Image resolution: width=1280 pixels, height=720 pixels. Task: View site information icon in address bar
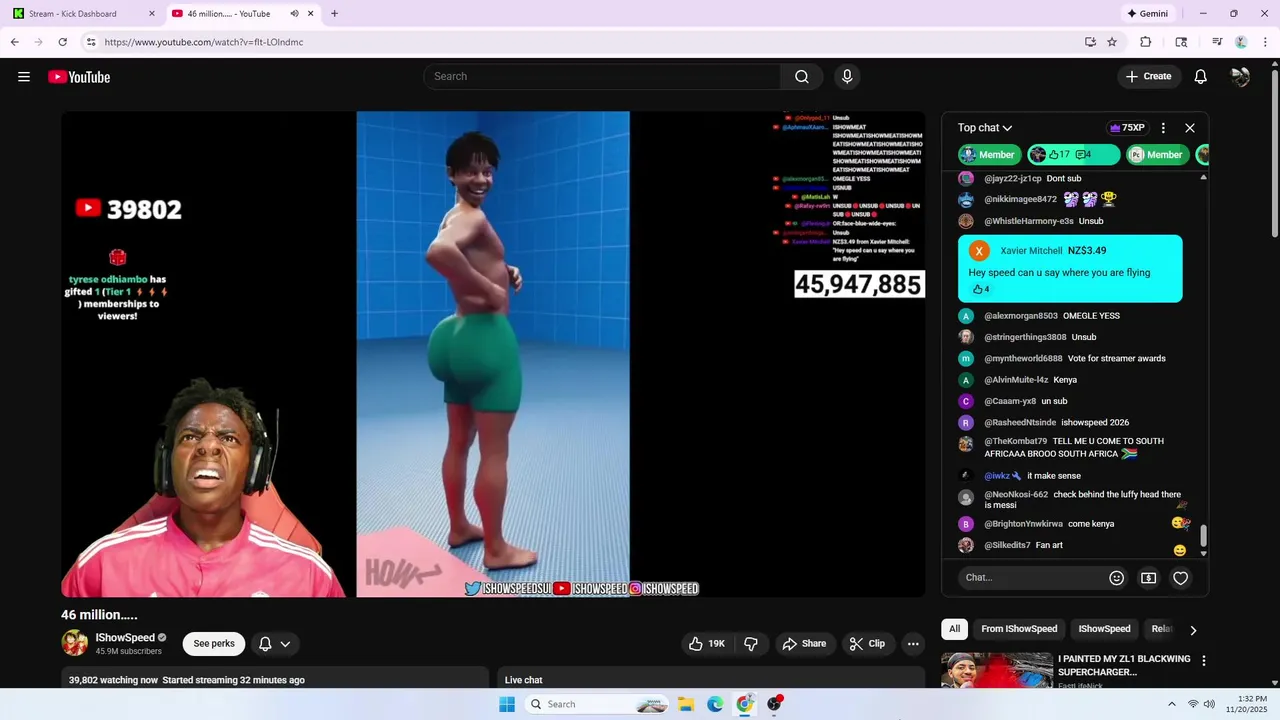click(91, 42)
